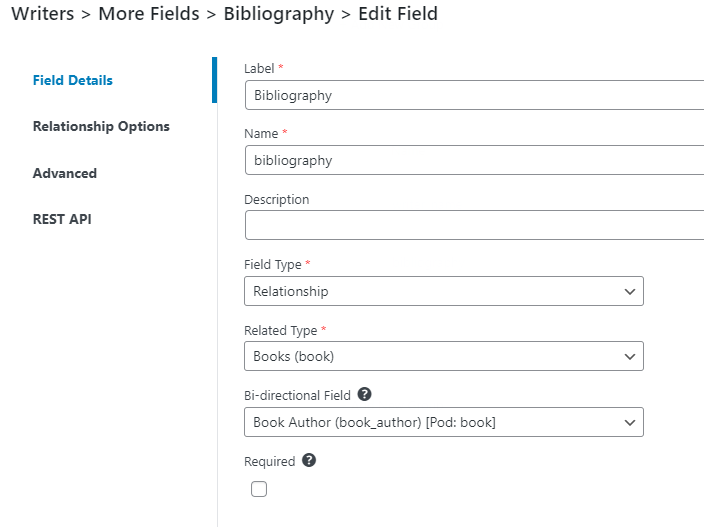
Task: Show help icon next to Required
Action: click(309, 460)
